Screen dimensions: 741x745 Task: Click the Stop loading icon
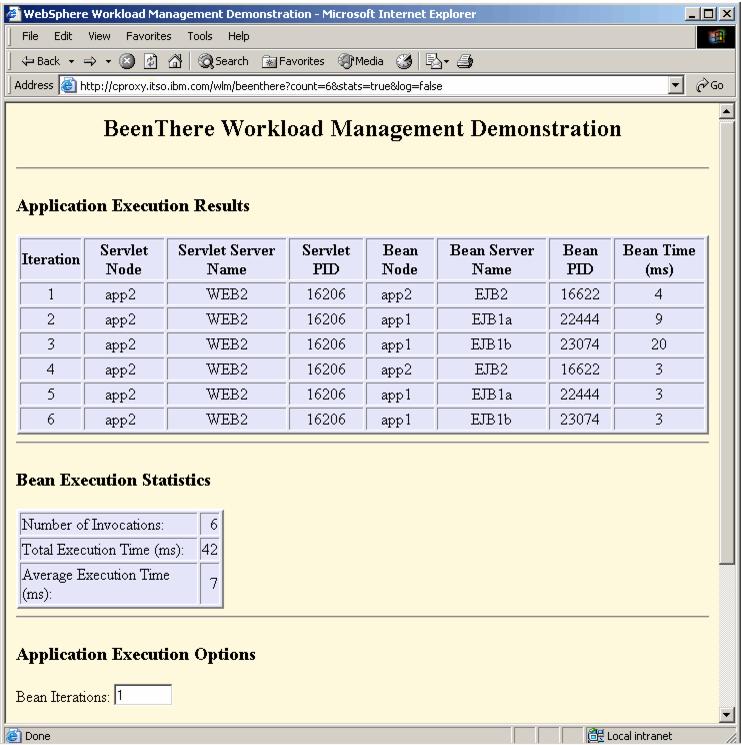[x=127, y=61]
